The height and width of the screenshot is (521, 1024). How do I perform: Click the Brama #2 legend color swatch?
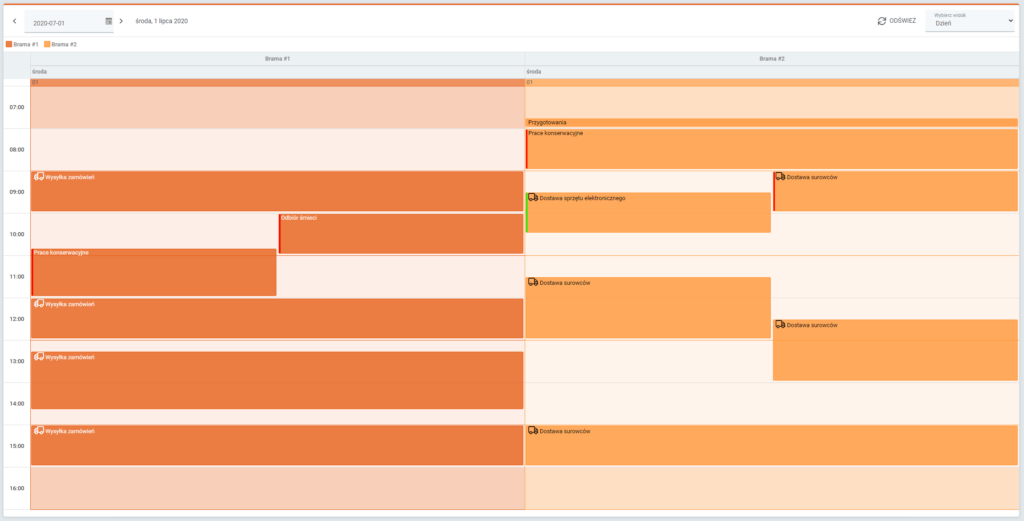pyautogui.click(x=47, y=44)
